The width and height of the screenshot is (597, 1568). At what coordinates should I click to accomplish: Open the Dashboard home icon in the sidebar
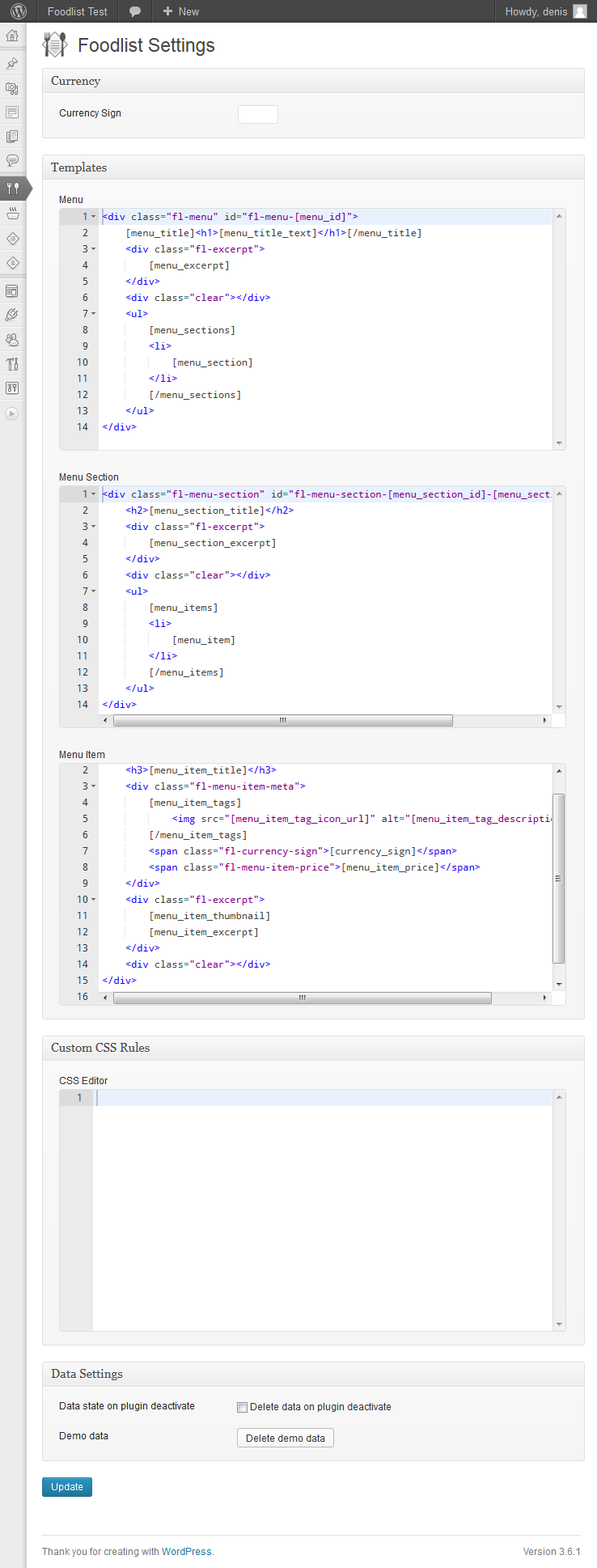[12, 36]
